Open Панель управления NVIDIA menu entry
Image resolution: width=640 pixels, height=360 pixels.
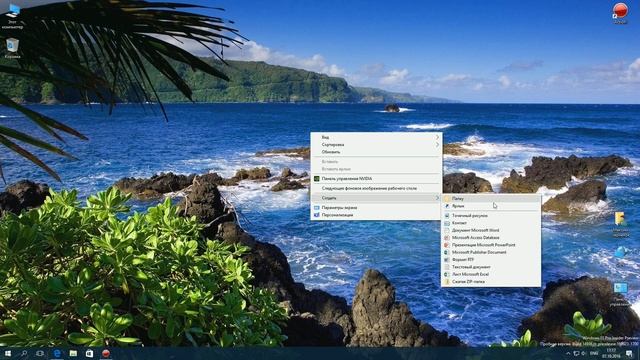coord(376,179)
